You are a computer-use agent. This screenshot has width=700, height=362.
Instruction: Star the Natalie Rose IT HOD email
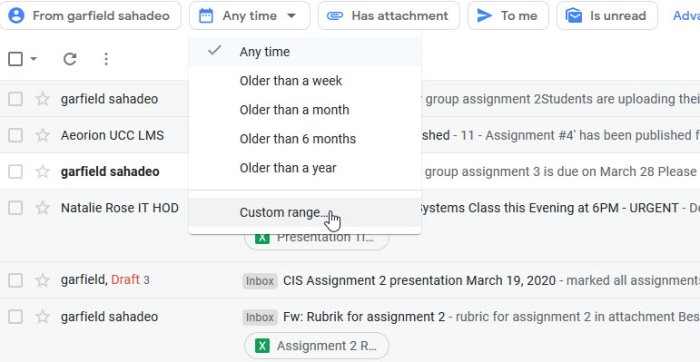[x=42, y=208]
